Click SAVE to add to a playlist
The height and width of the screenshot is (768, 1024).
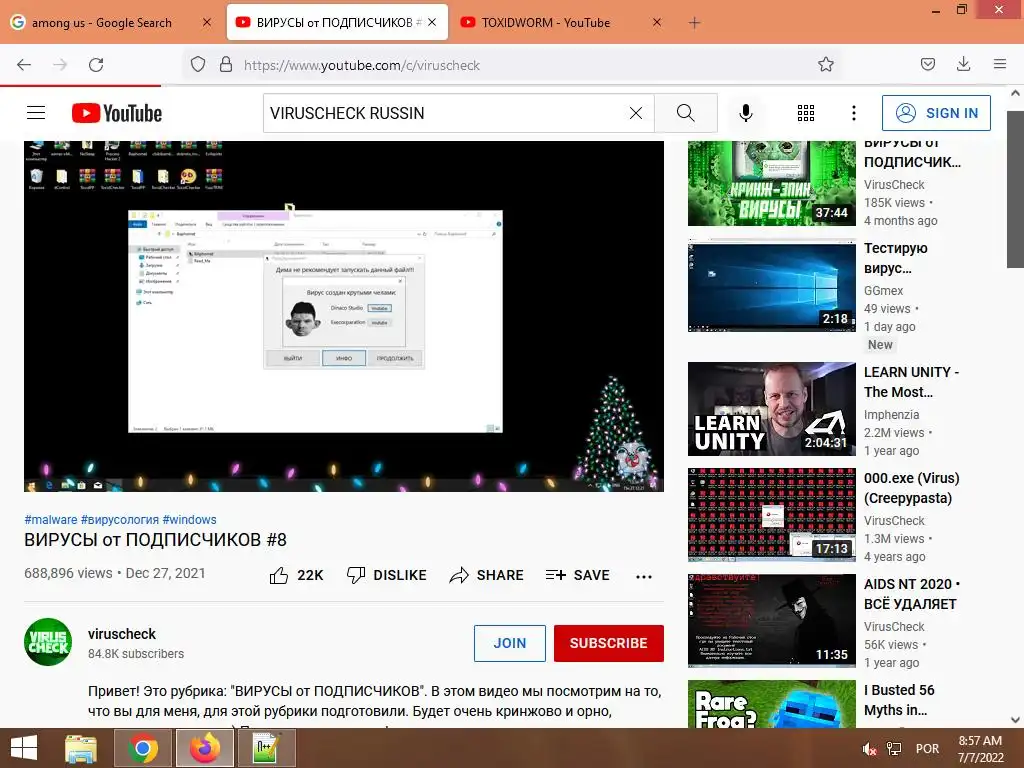click(x=577, y=575)
